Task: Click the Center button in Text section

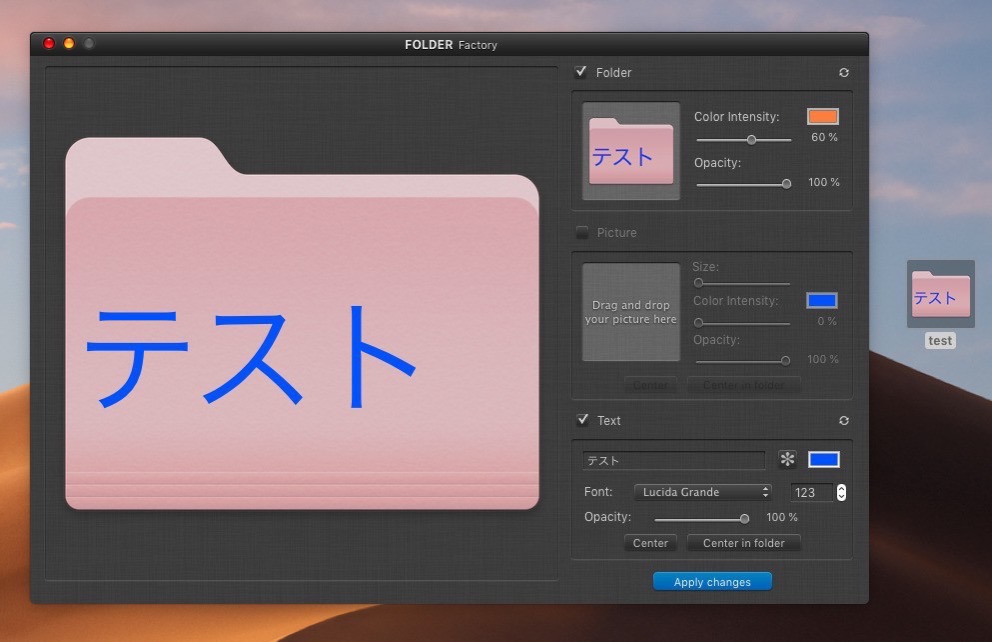Action: [x=650, y=543]
